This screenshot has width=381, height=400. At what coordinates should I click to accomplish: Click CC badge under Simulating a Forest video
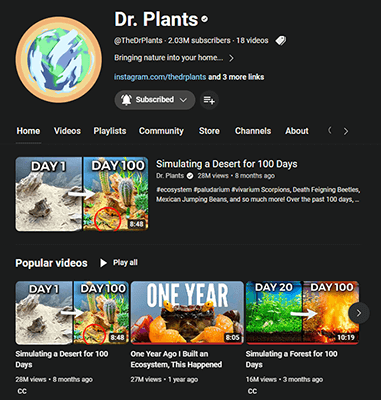pos(252,391)
